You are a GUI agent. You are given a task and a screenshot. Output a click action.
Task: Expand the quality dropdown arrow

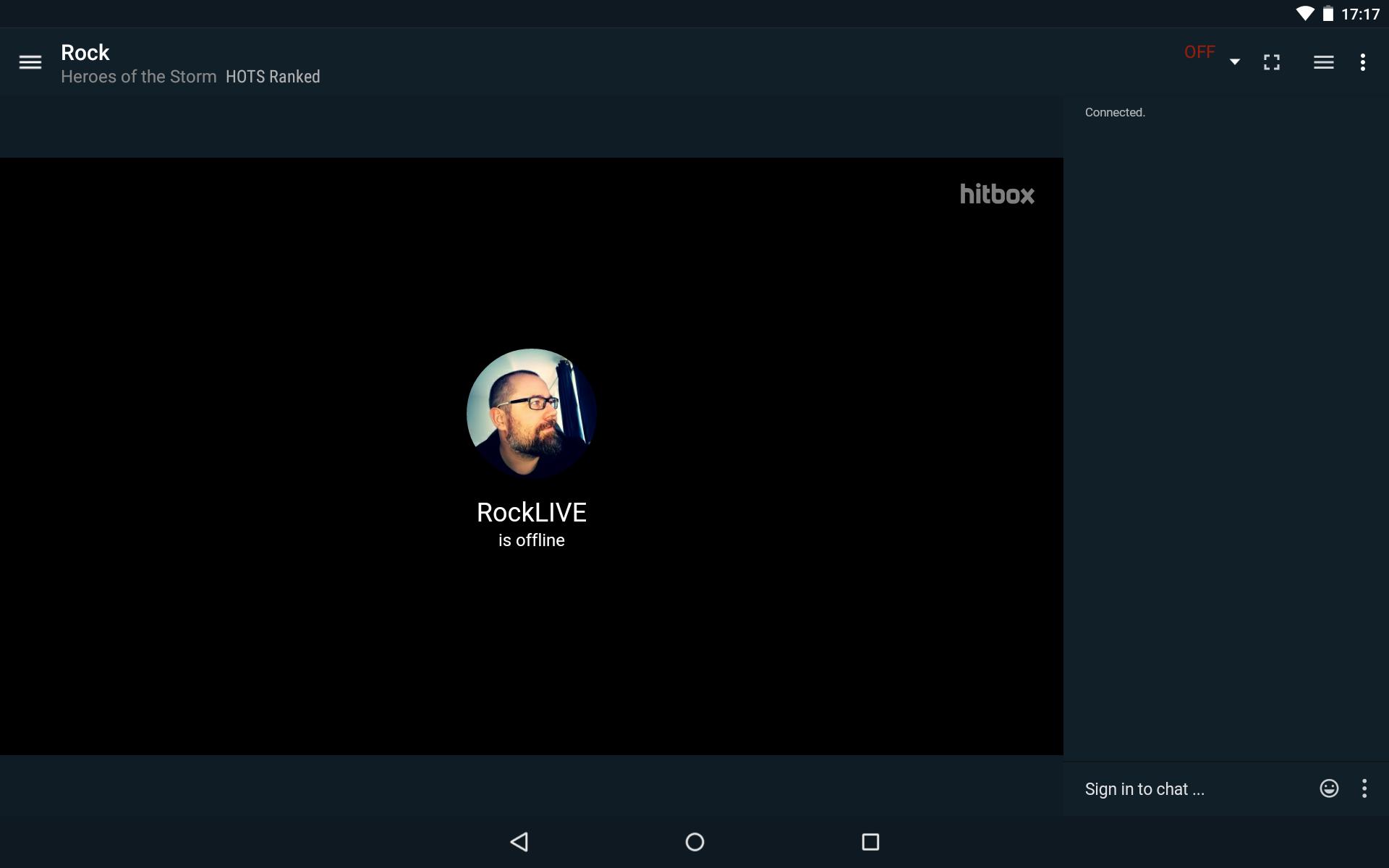1235,61
